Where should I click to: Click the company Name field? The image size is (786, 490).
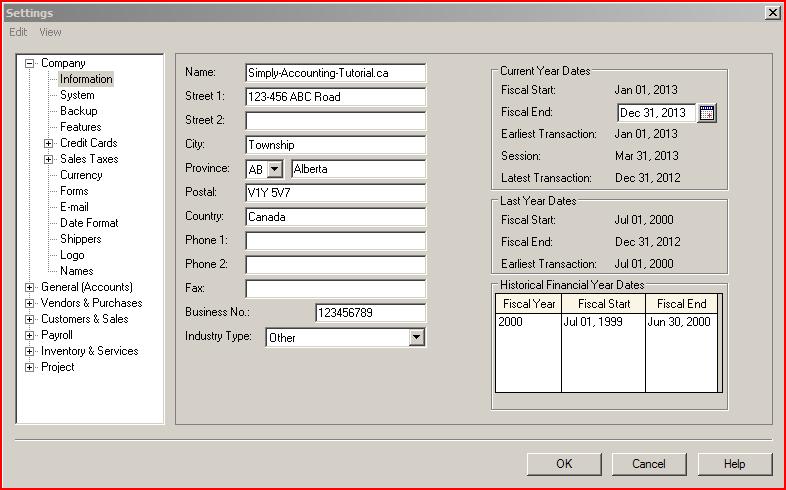335,73
